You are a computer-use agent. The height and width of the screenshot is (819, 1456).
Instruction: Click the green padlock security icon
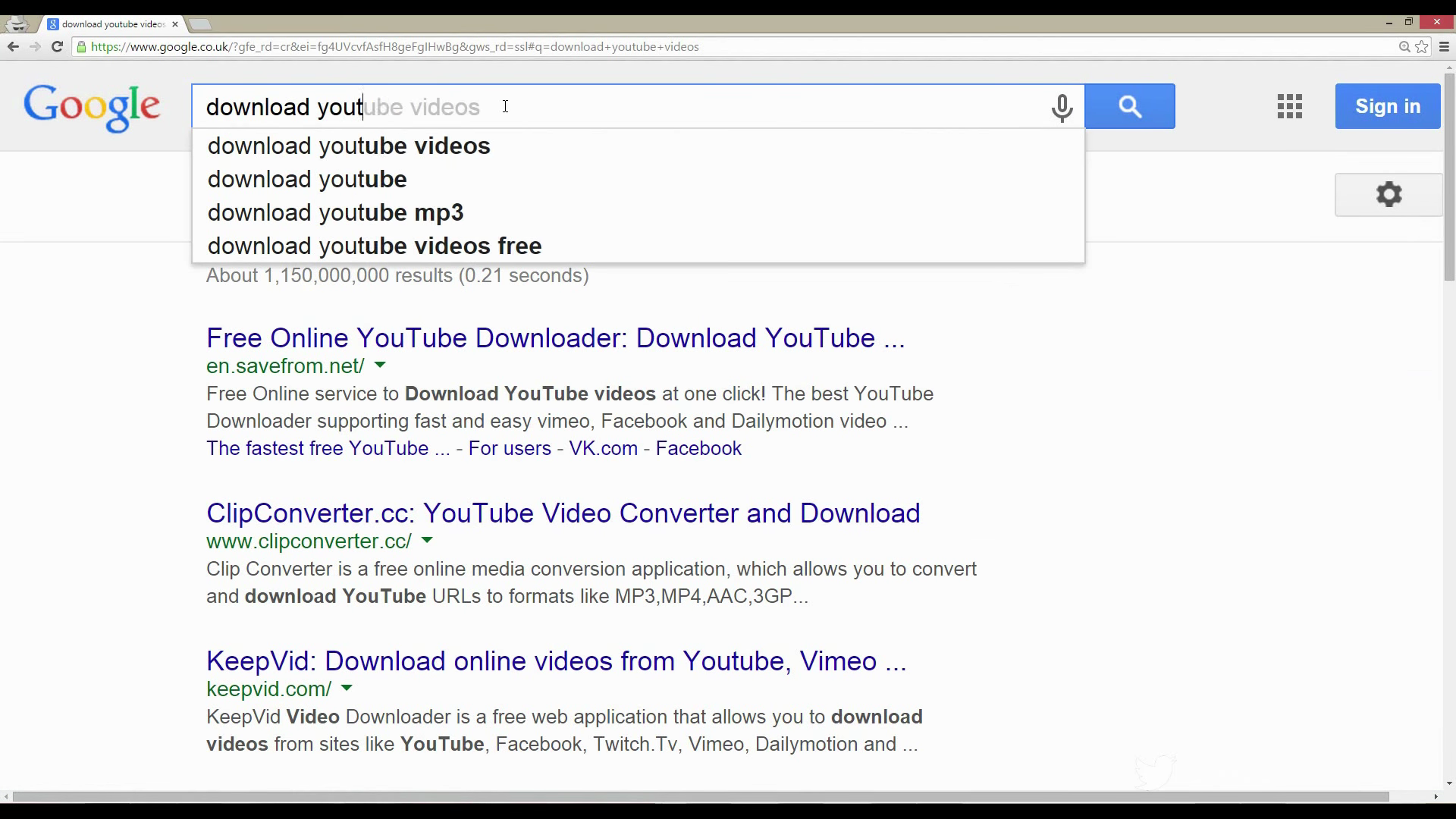[81, 47]
